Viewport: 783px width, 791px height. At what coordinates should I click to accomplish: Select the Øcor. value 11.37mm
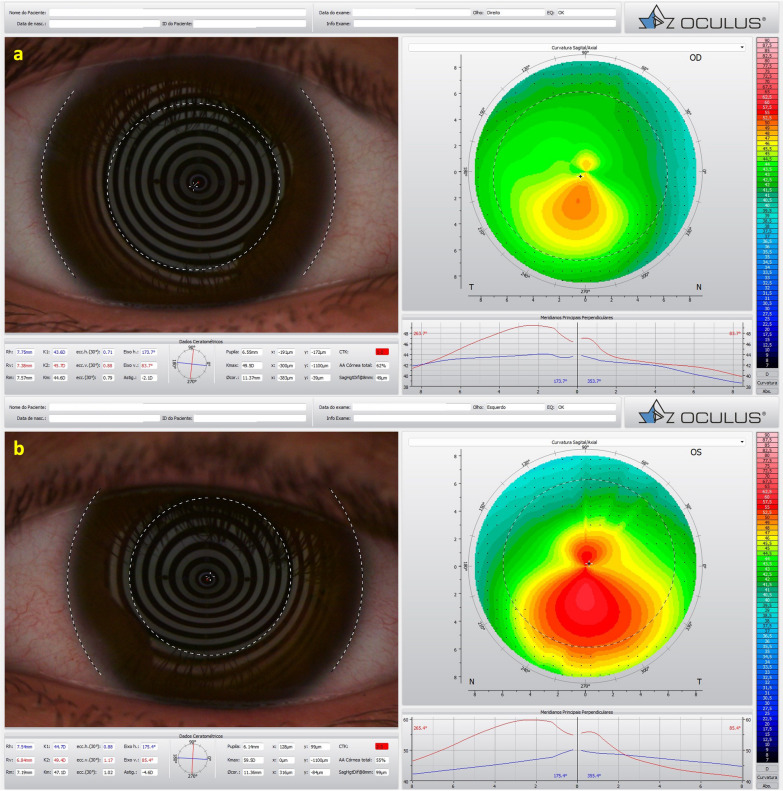(251, 378)
